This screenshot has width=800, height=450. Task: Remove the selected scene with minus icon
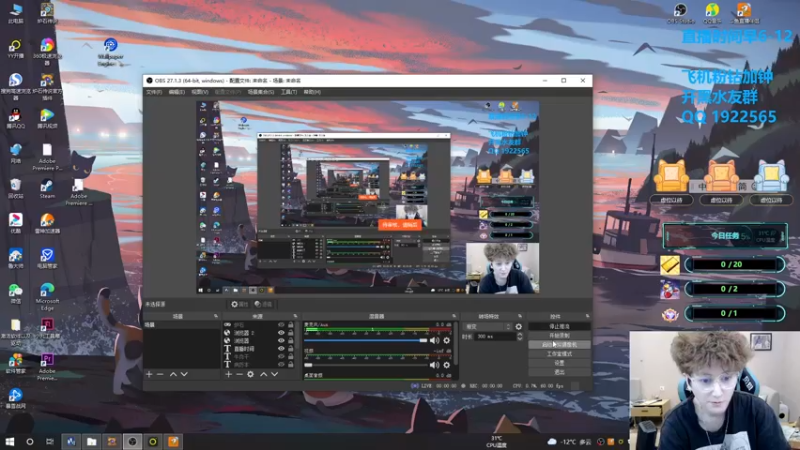pyautogui.click(x=160, y=374)
